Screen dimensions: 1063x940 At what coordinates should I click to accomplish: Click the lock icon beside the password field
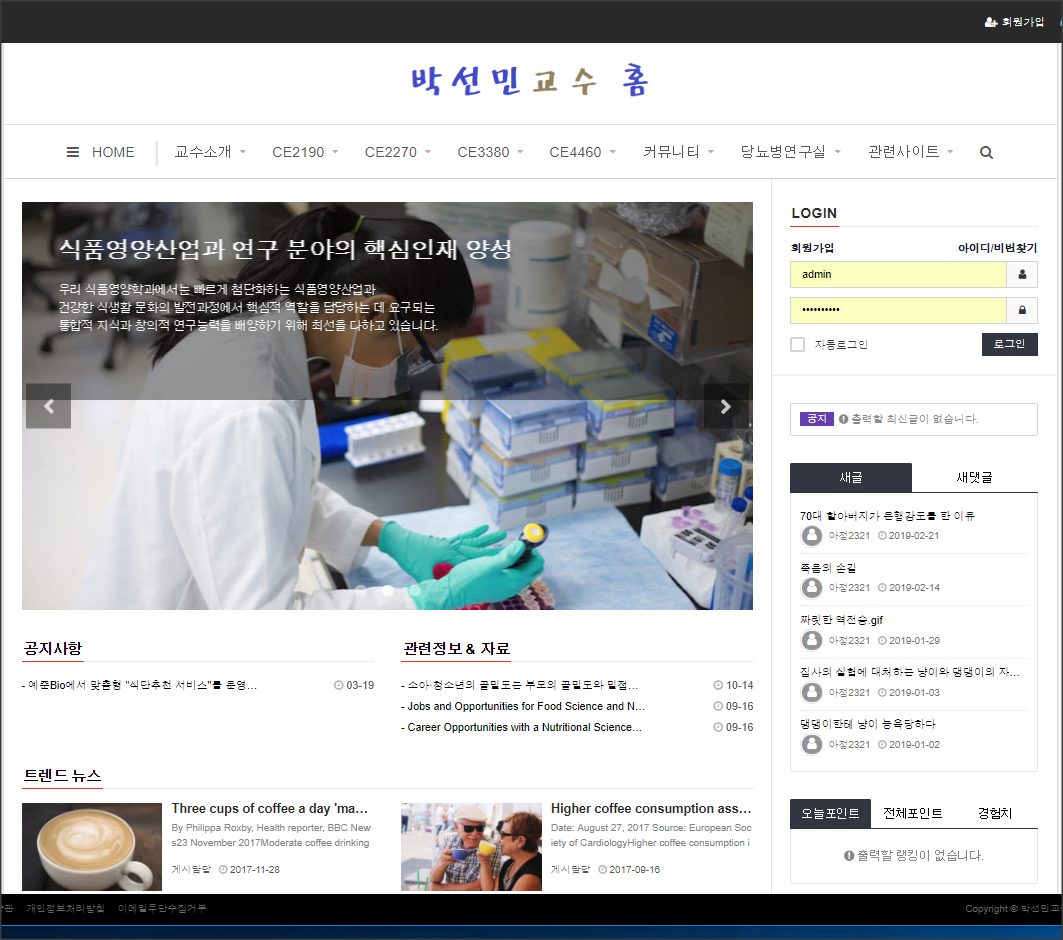[x=1022, y=310]
